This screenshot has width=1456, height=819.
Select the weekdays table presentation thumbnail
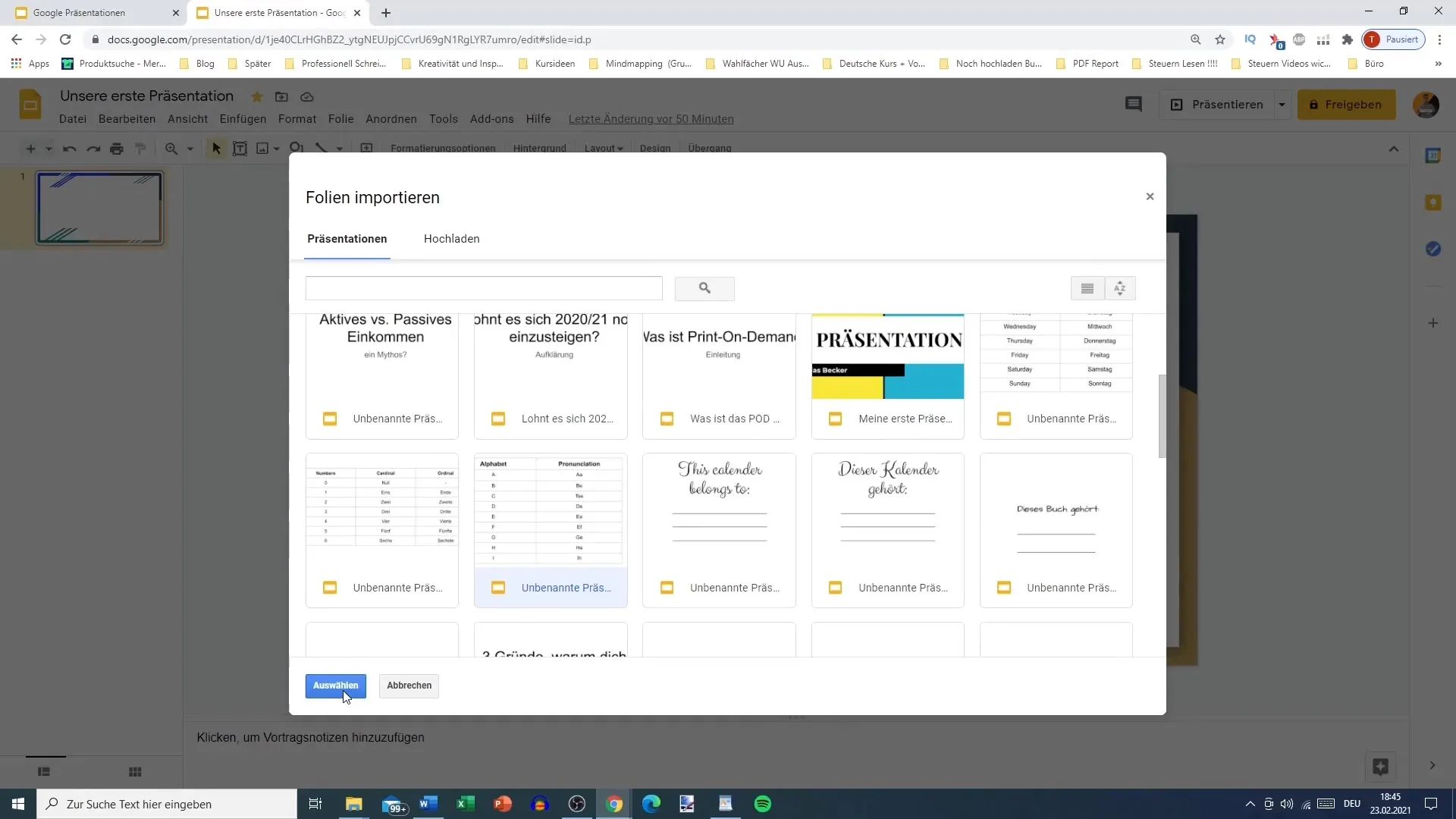[1056, 376]
